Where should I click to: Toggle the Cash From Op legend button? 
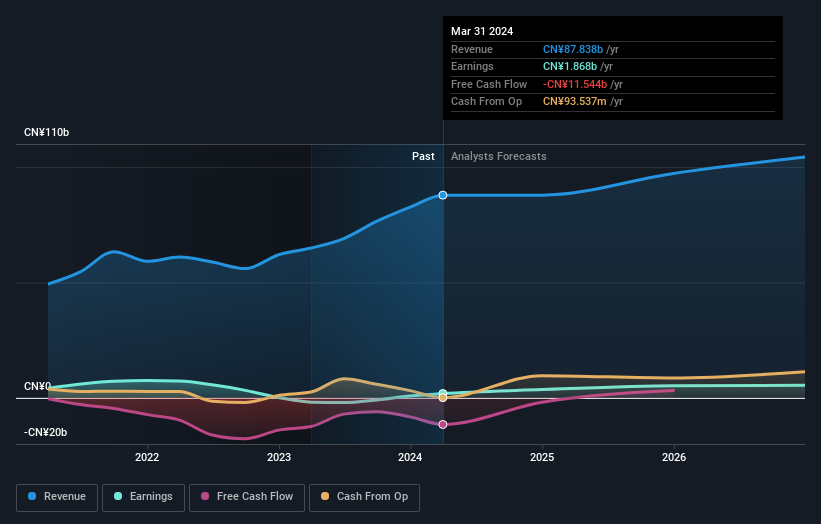click(x=364, y=497)
